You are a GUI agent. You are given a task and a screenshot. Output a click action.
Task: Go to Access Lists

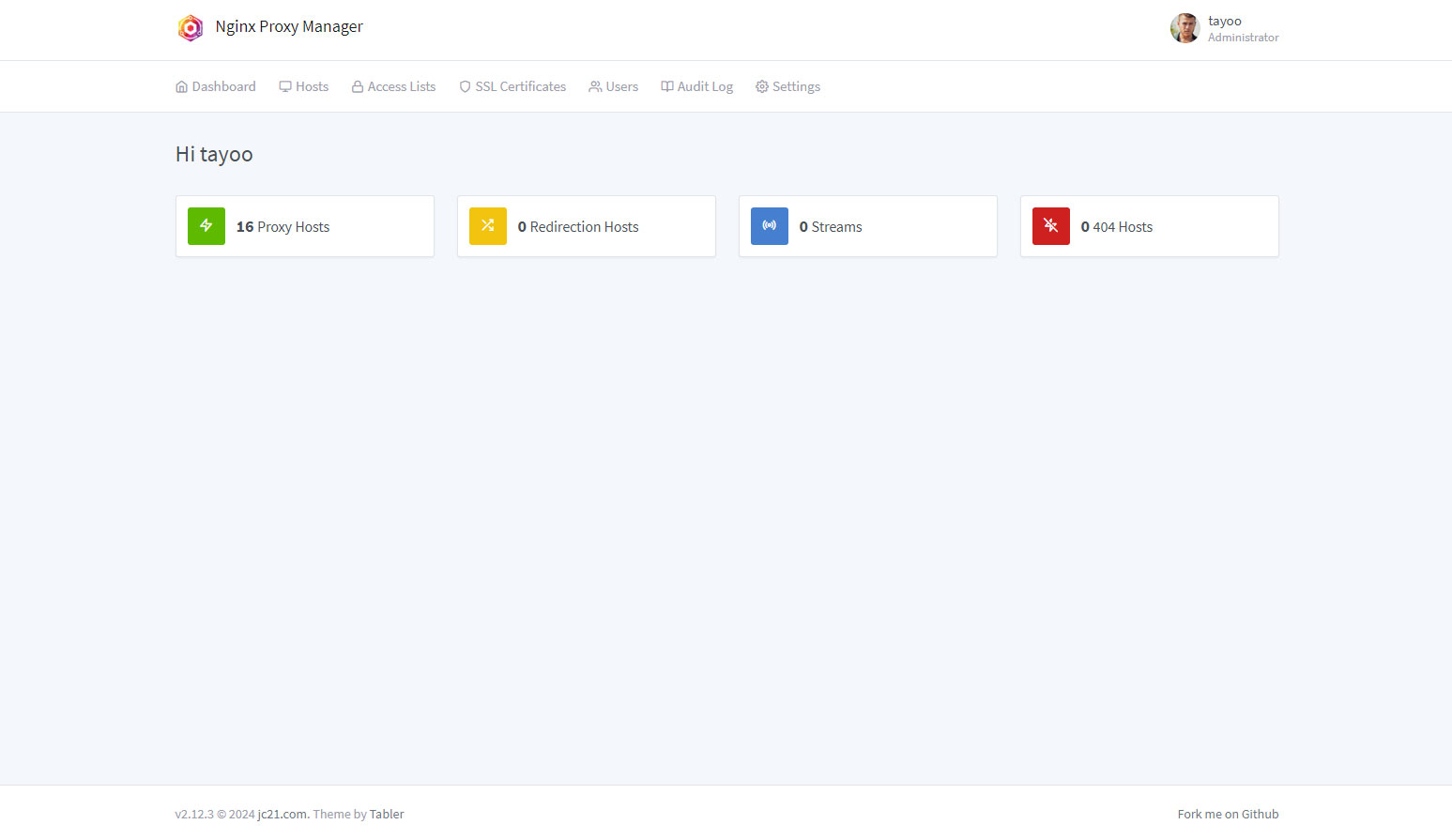pos(394,86)
